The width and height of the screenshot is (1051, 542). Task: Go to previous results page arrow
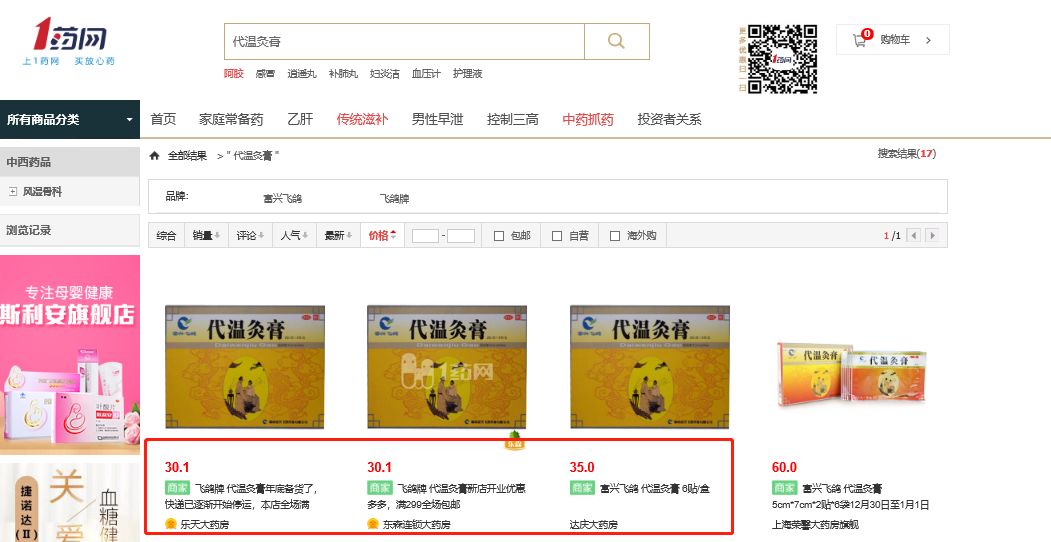point(914,235)
